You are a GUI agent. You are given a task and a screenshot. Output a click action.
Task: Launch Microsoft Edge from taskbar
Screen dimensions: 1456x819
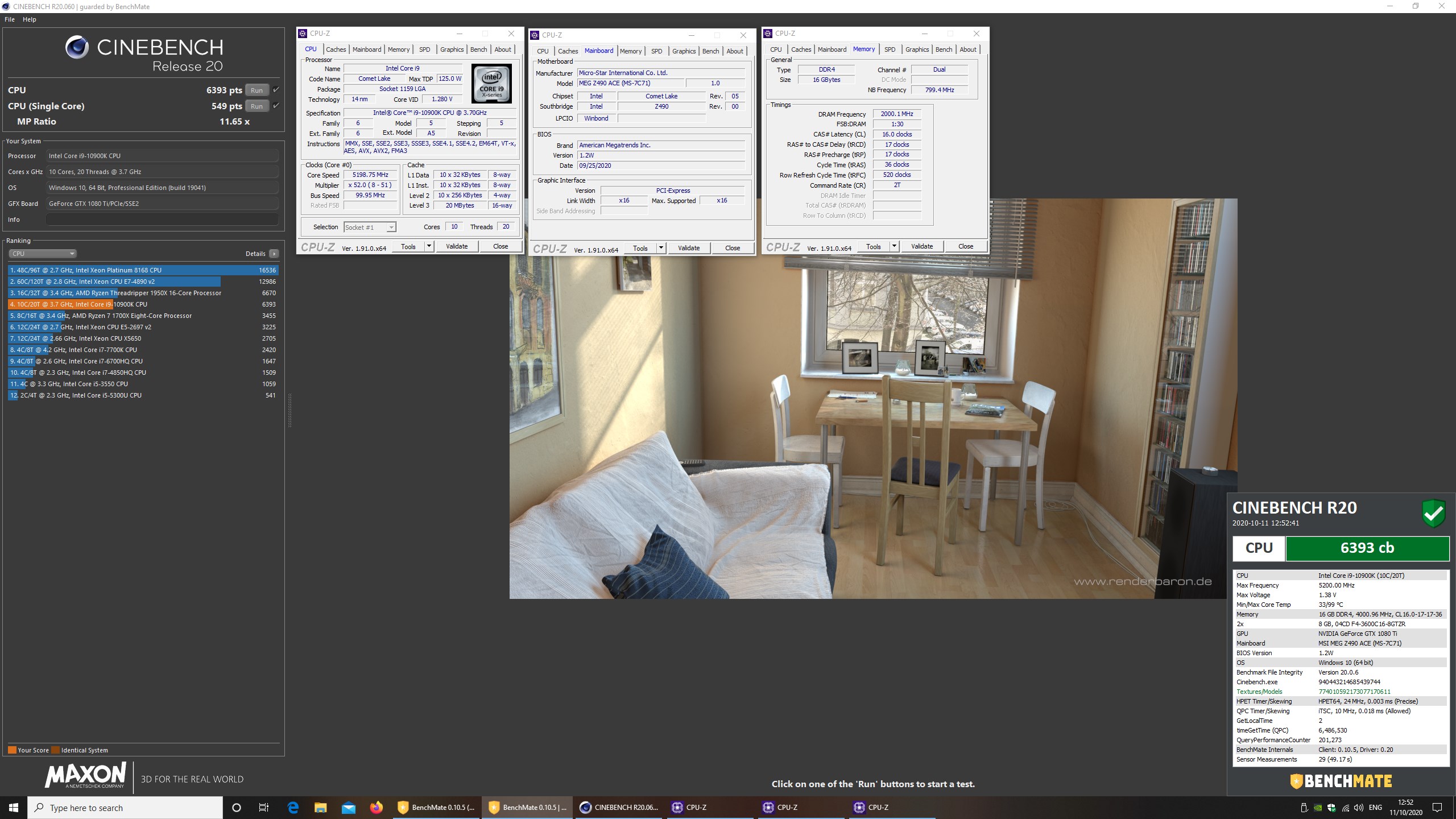293,808
